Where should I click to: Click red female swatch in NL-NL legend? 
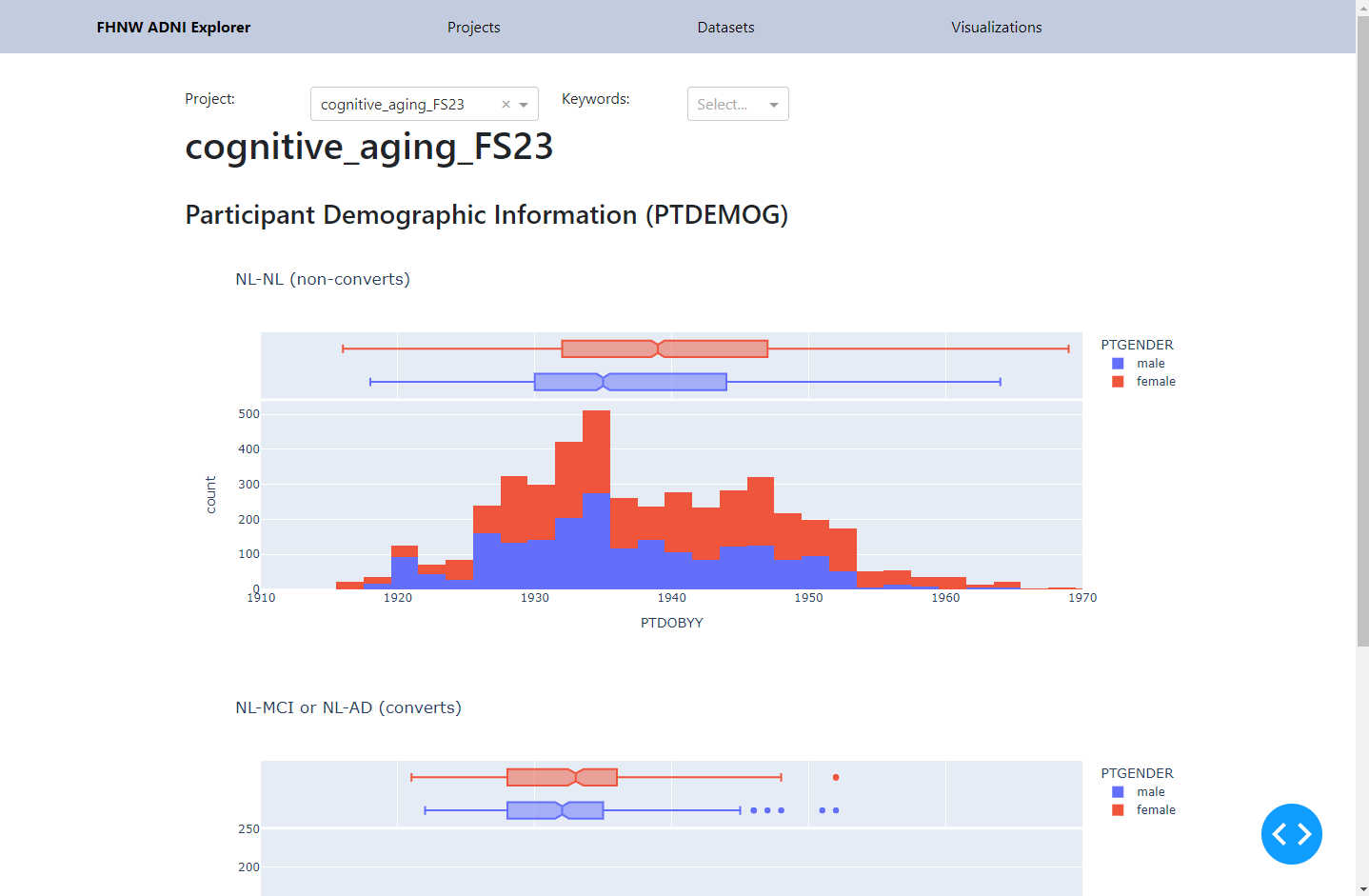[x=1118, y=381]
